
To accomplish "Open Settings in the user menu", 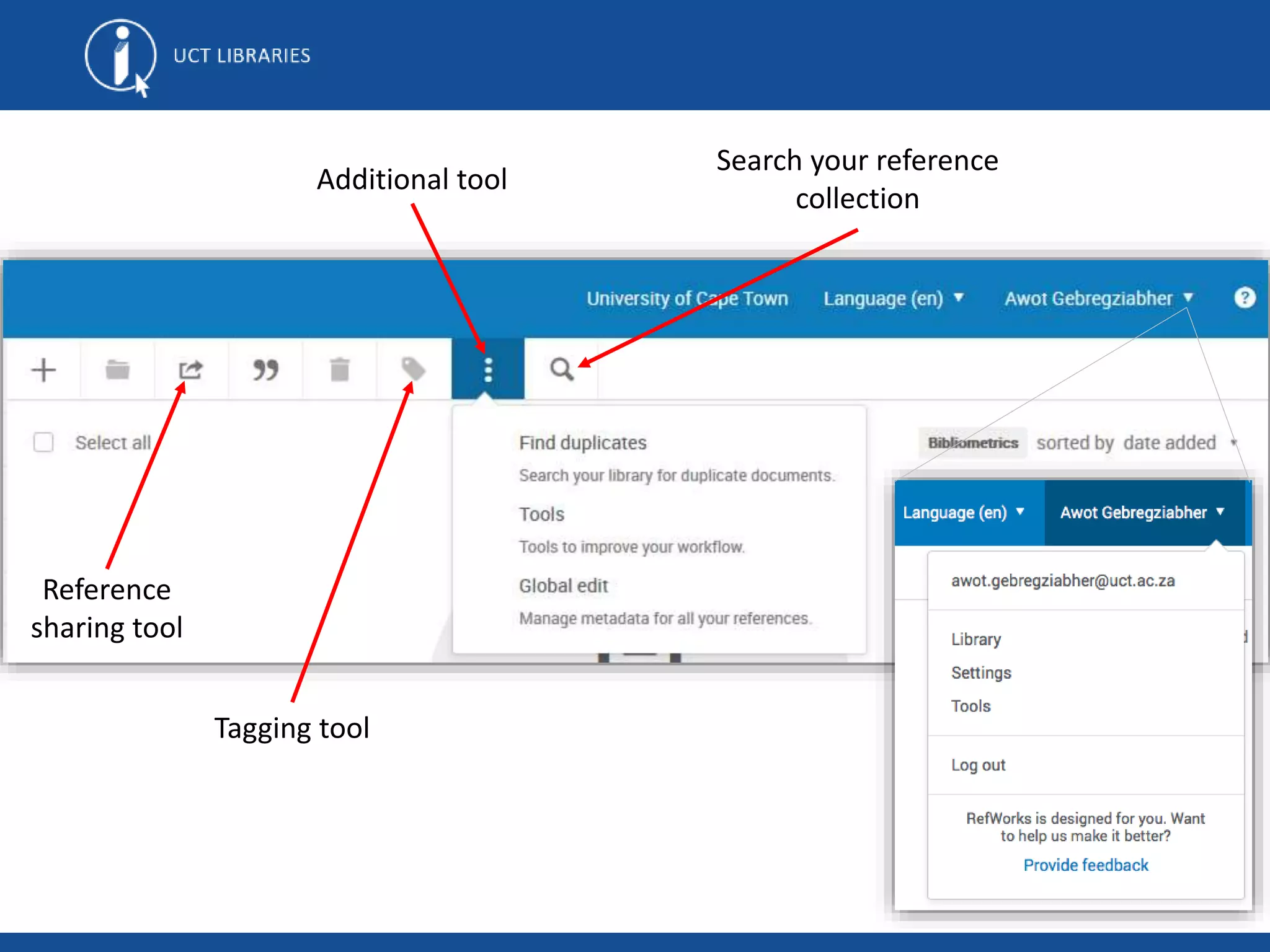I will [981, 672].
